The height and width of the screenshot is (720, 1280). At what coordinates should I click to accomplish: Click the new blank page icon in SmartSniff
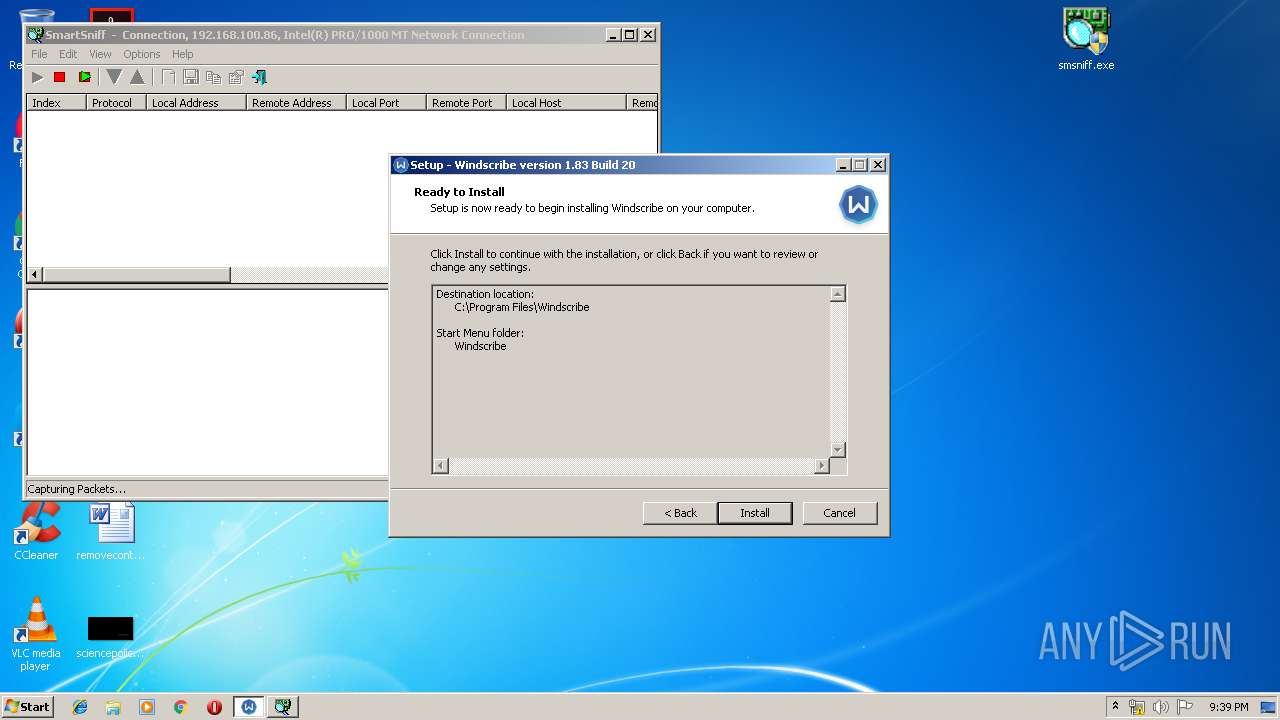(x=168, y=77)
